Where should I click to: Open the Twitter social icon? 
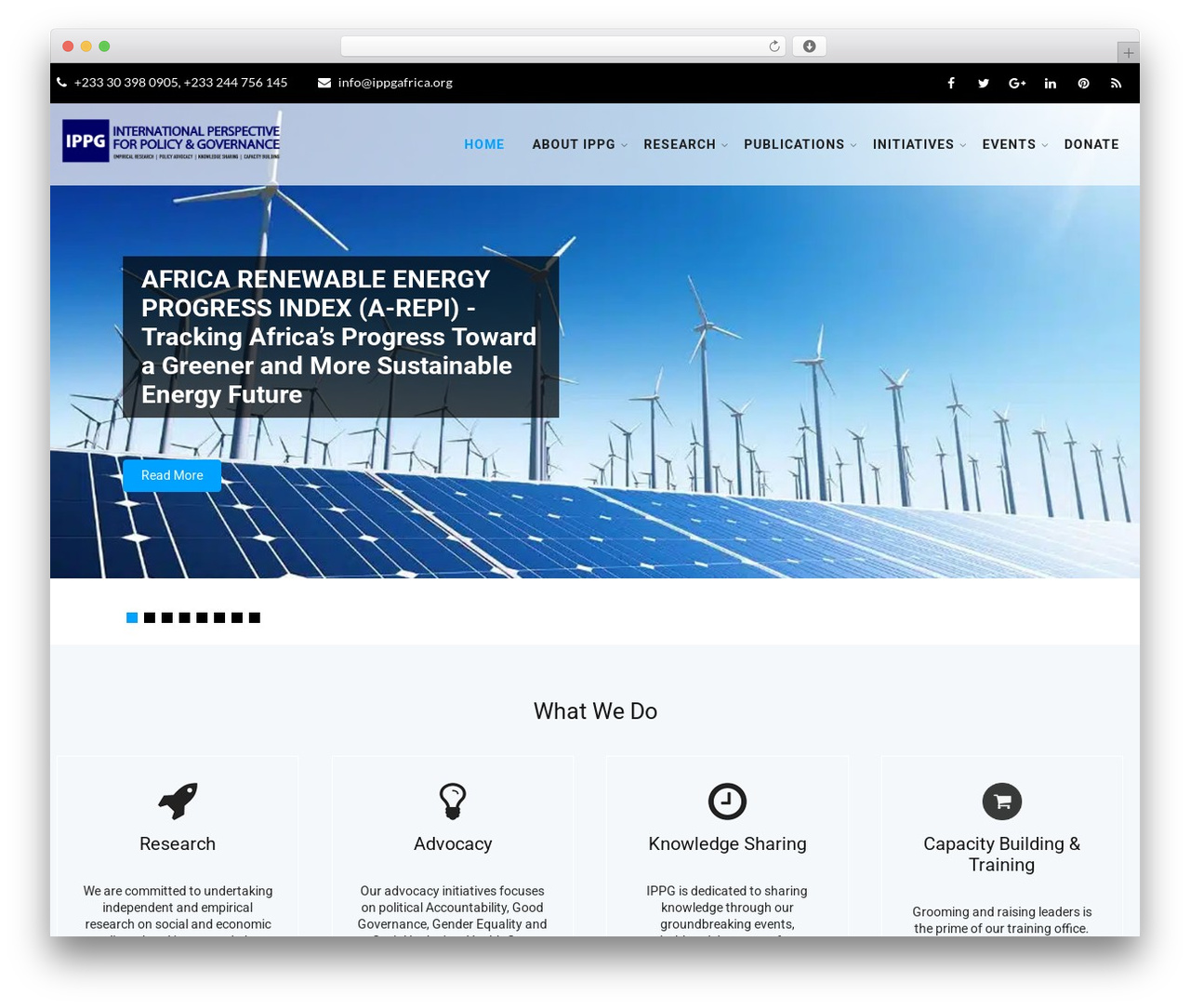984,84
